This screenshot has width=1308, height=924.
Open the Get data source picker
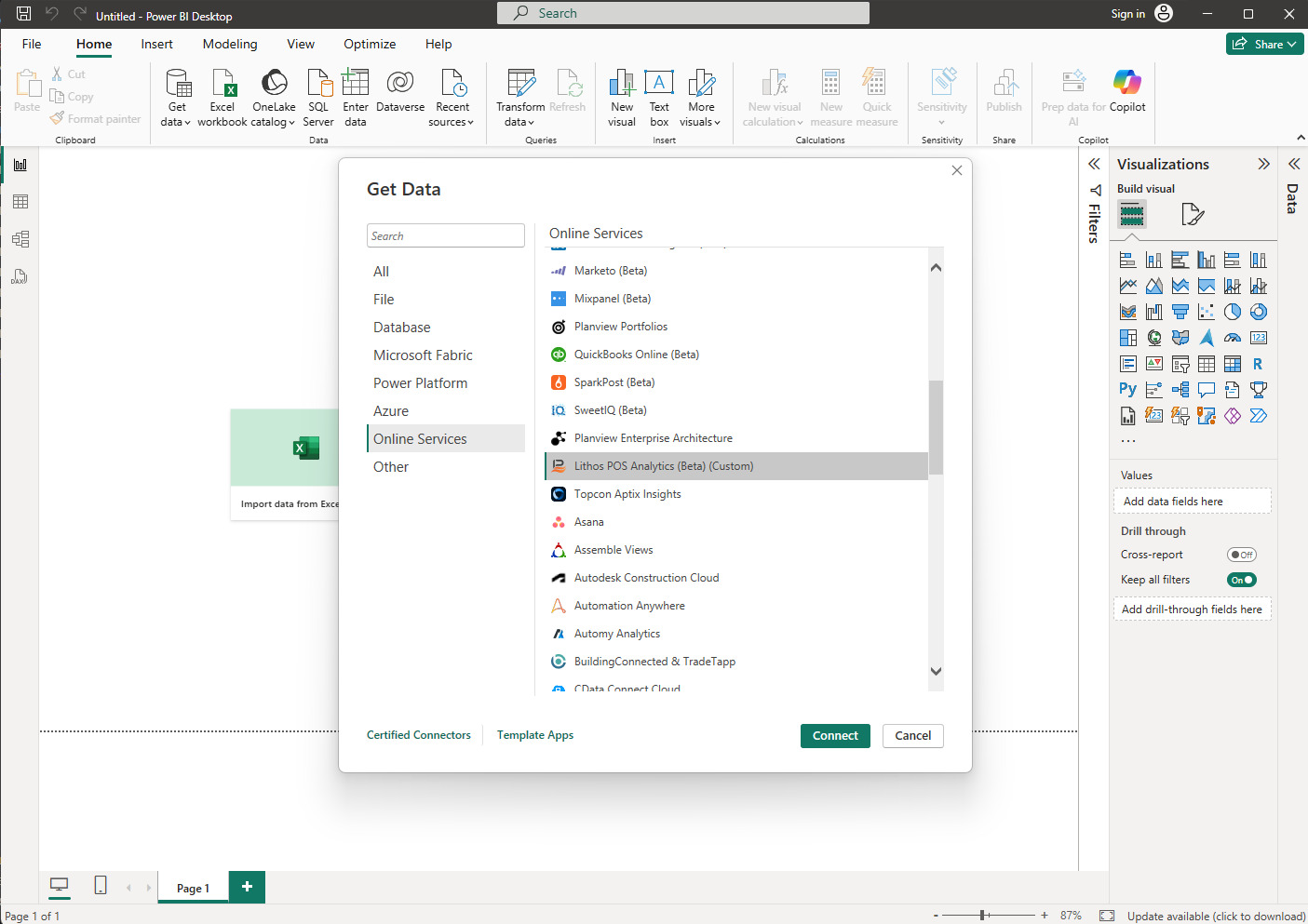(176, 98)
